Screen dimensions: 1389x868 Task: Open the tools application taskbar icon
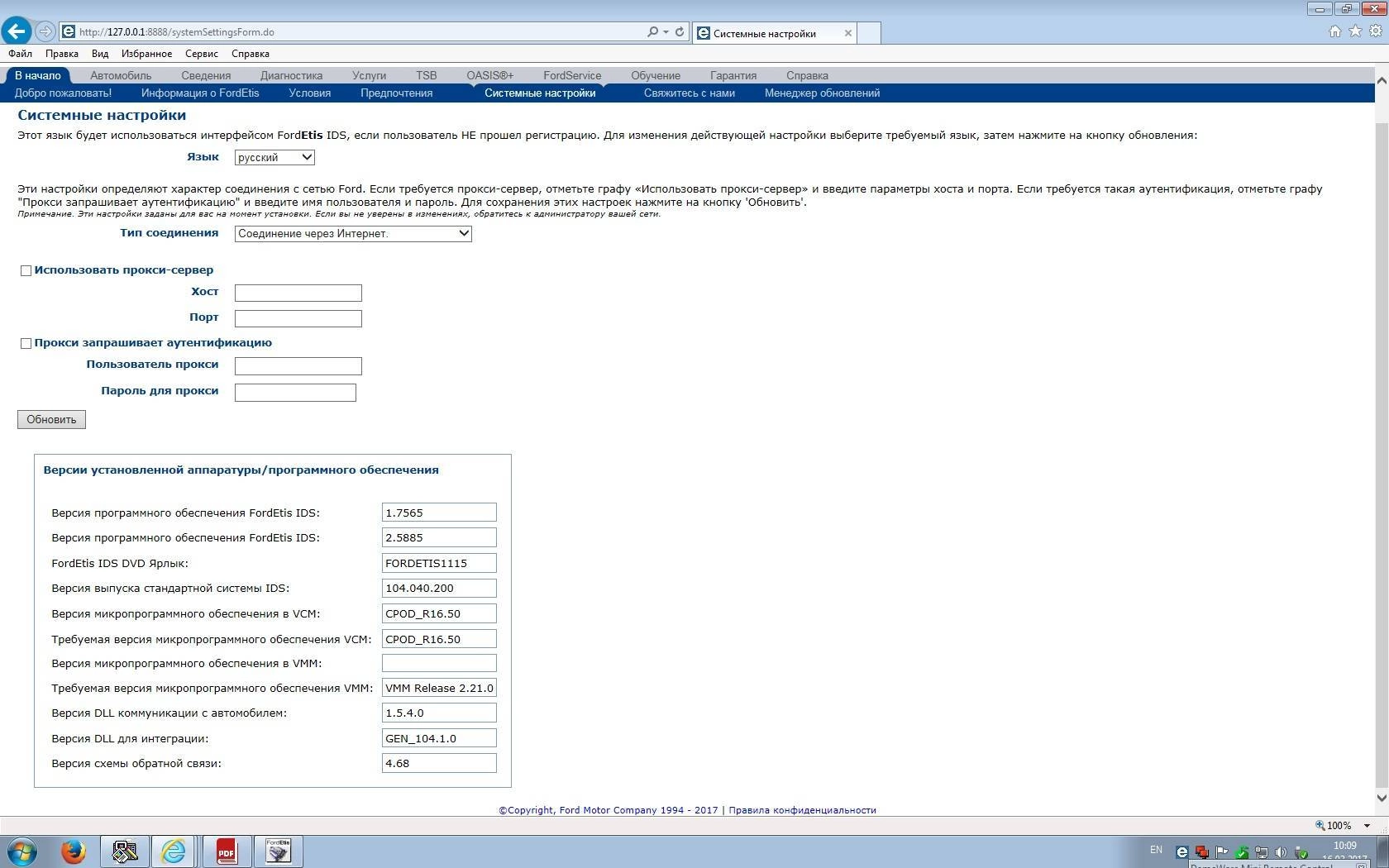[x=124, y=851]
